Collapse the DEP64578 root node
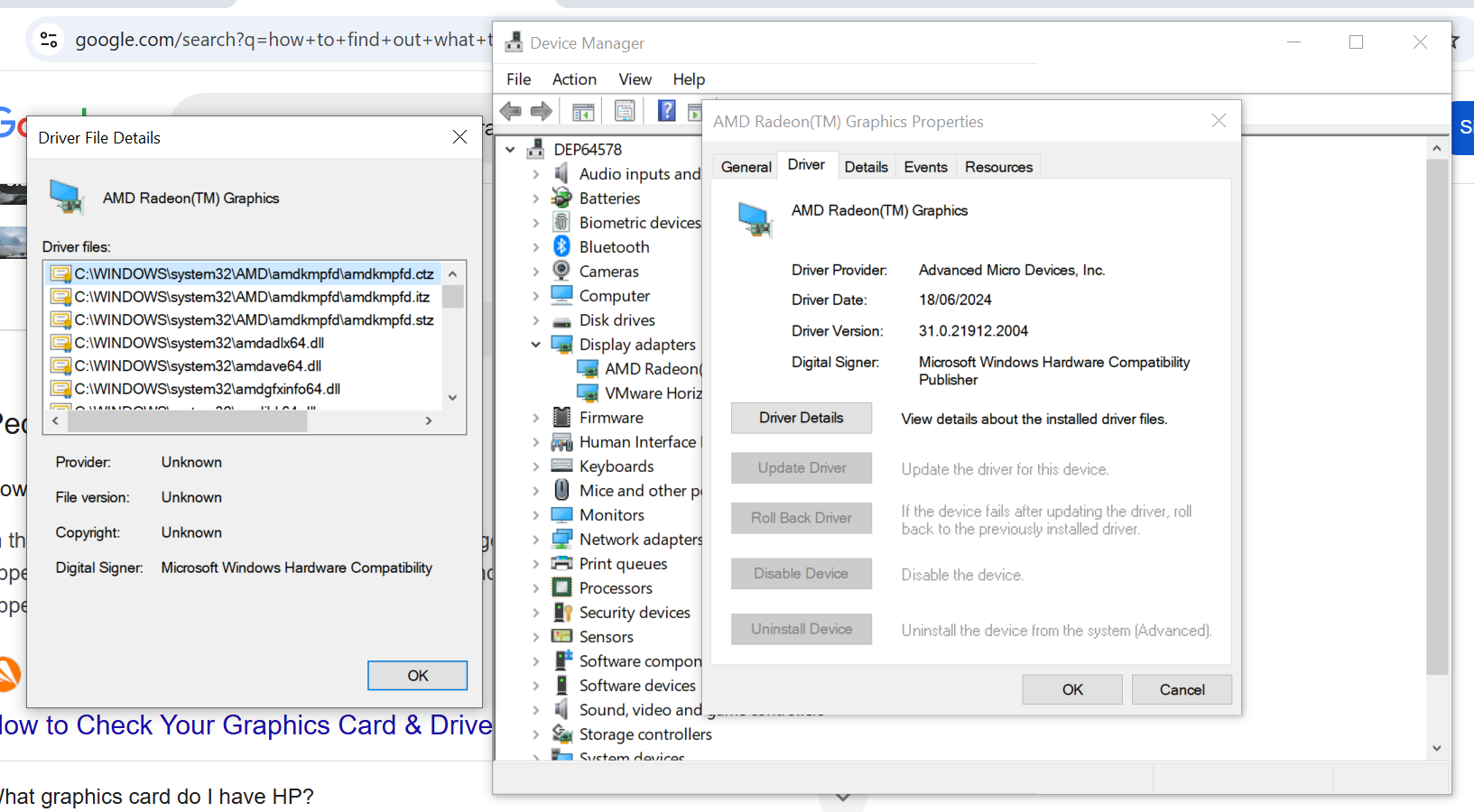Image resolution: width=1474 pixels, height=812 pixels. click(x=511, y=150)
